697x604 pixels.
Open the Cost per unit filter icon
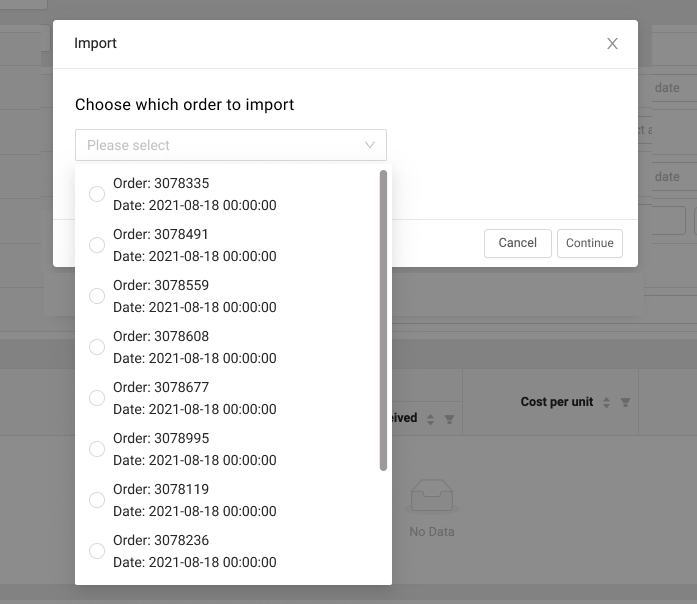tap(625, 402)
